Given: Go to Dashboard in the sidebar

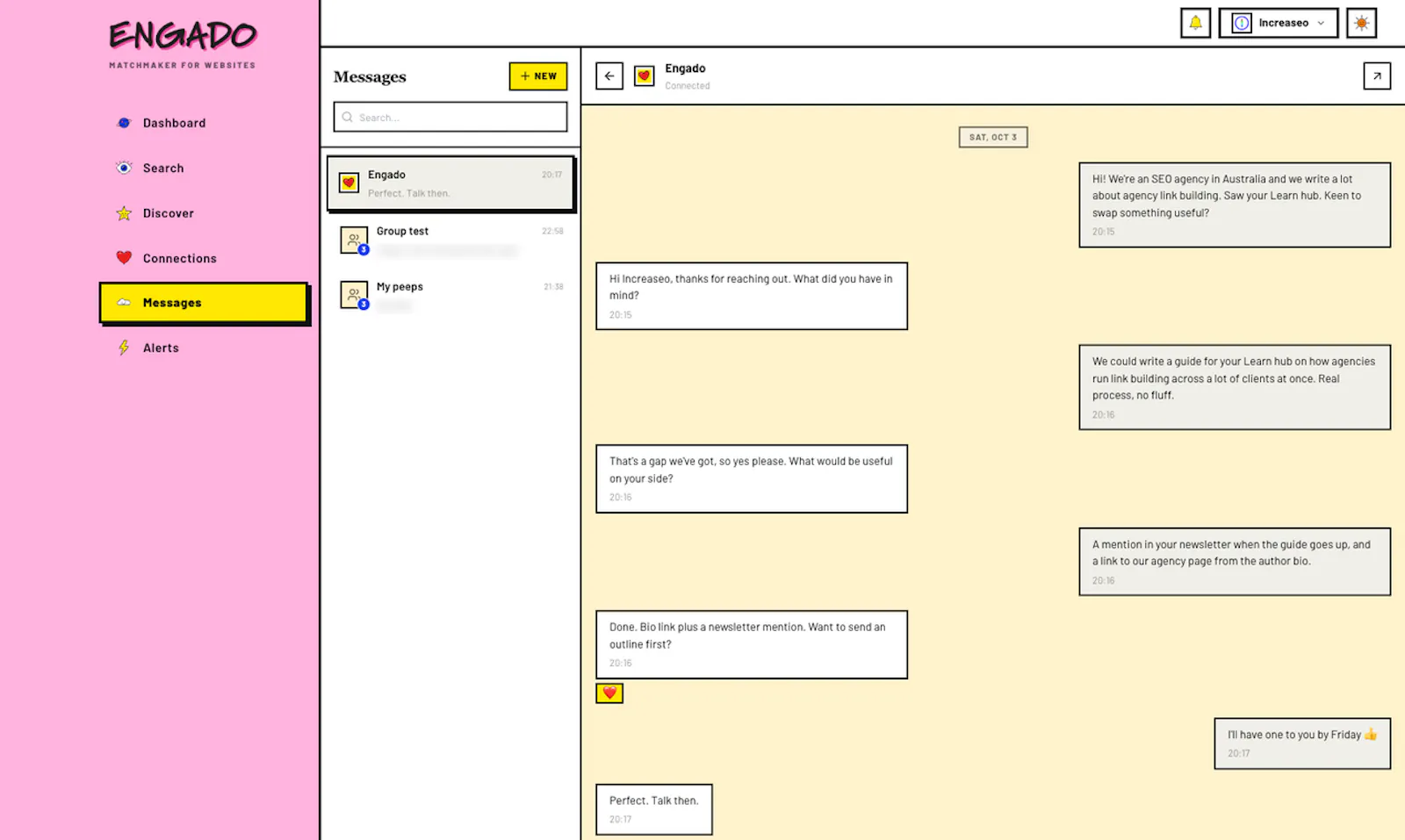Looking at the screenshot, I should (204, 123).
